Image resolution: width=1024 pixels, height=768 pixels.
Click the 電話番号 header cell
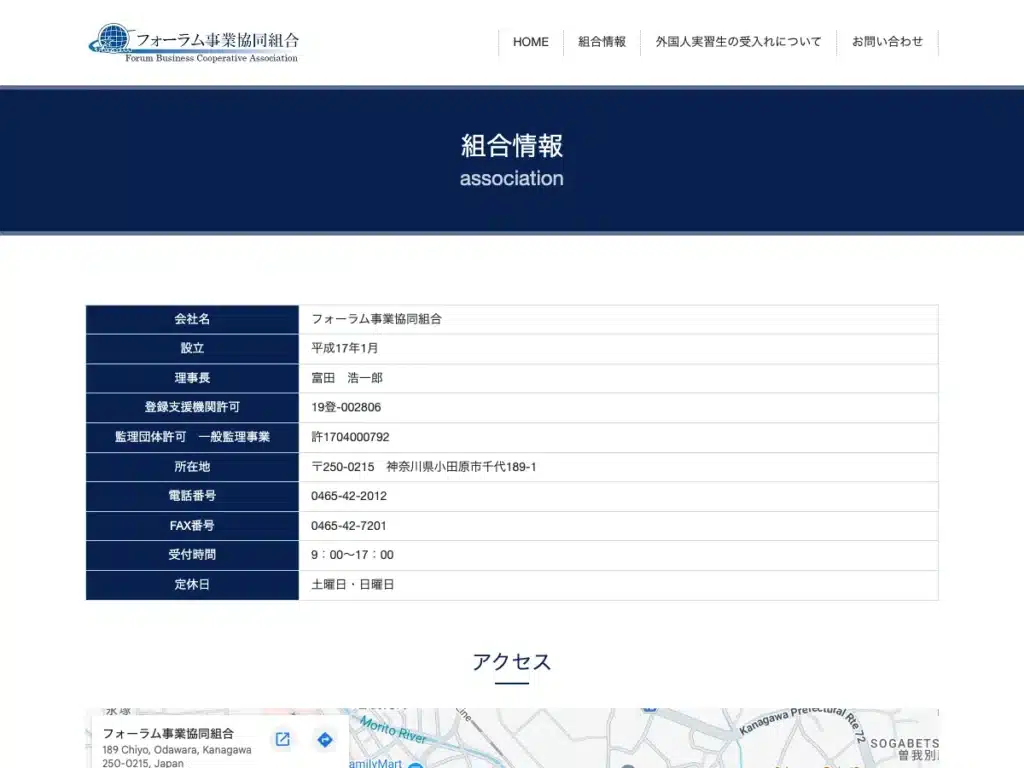tap(192, 496)
